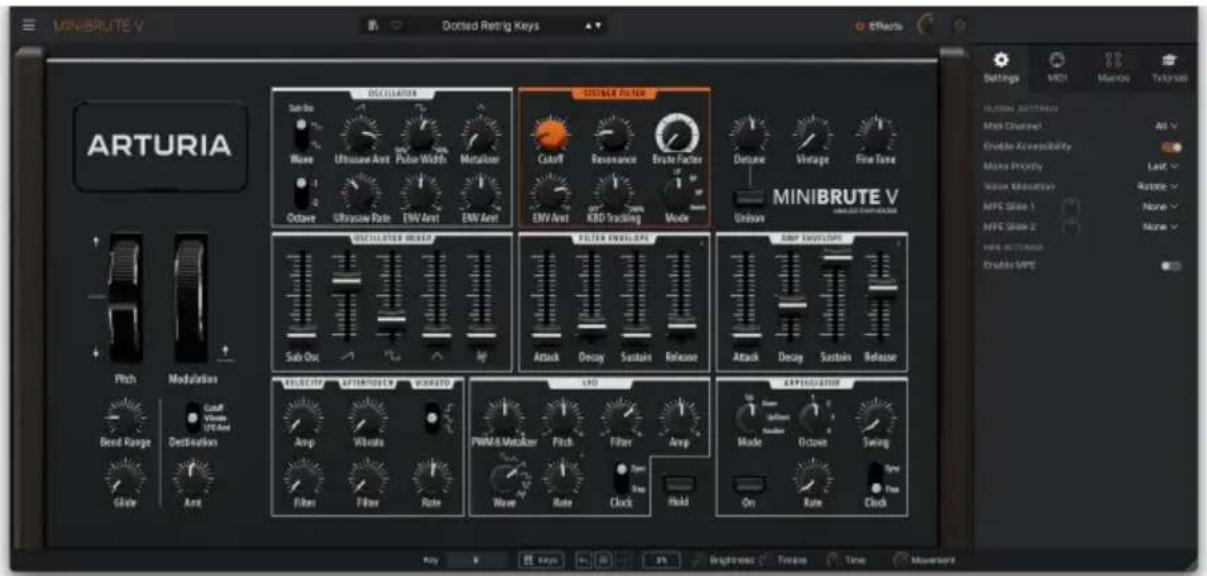This screenshot has width=1207, height=576.
Task: Click the vibrato waveform switch
Action: (432, 419)
